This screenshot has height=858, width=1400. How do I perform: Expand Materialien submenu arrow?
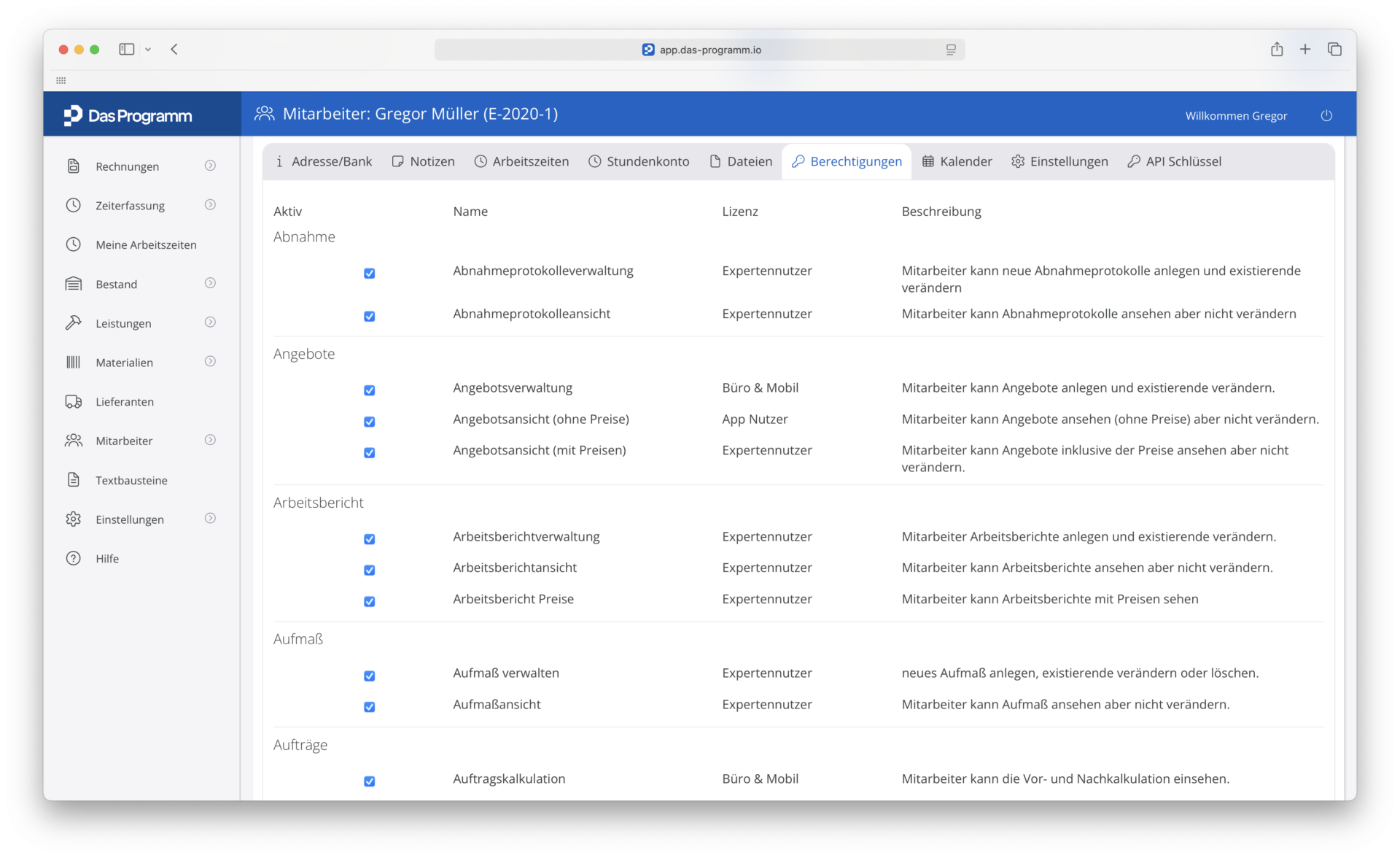point(210,361)
